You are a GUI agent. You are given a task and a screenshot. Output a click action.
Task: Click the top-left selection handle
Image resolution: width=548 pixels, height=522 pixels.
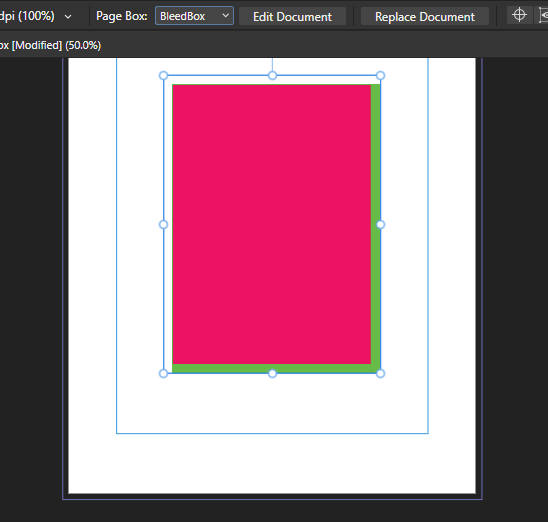point(163,75)
